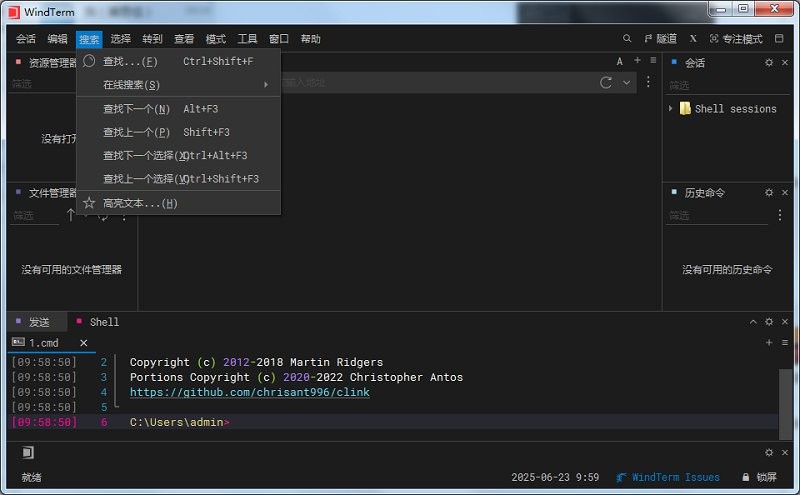Choose 高亮文本 from the search menu

140,203
